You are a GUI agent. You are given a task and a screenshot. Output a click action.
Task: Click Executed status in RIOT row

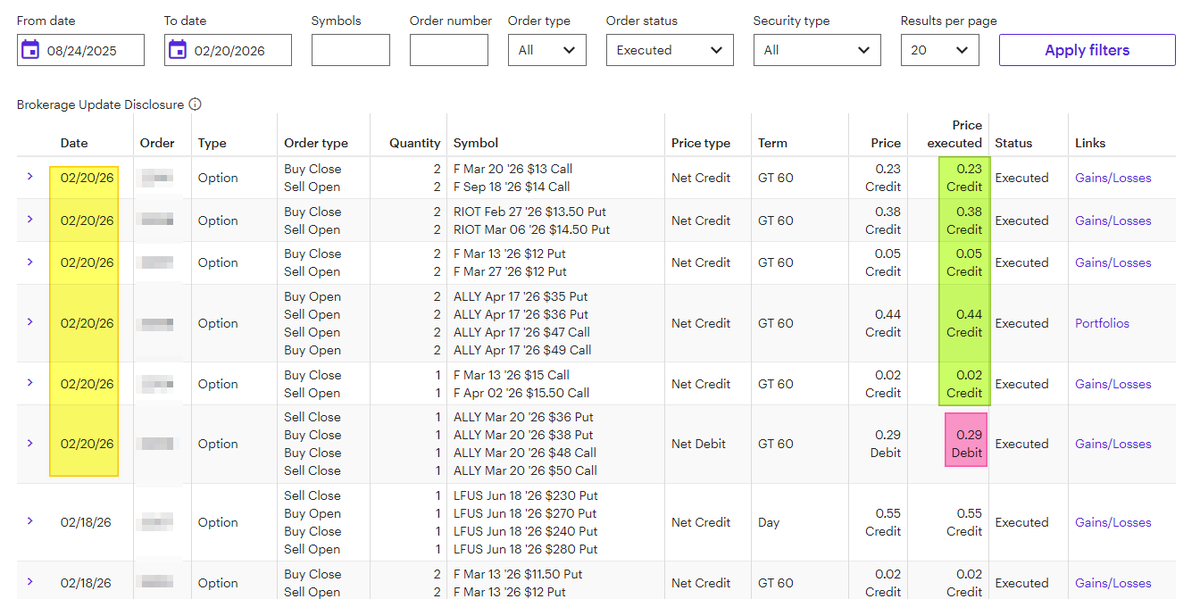click(1021, 221)
